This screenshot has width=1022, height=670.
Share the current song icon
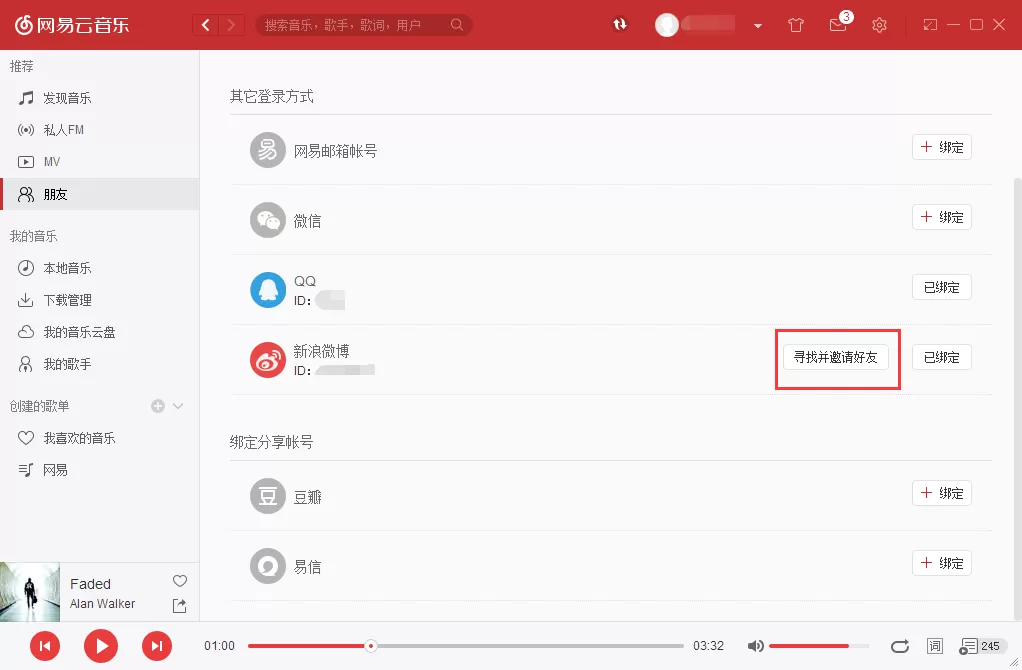click(x=179, y=605)
